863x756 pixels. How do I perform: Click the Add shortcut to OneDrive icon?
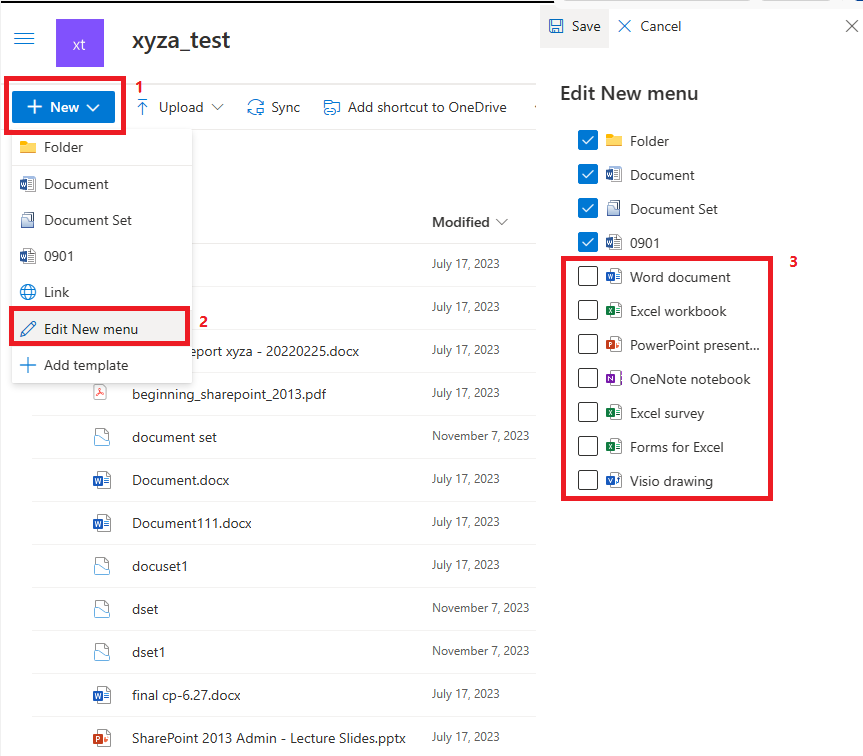(x=332, y=106)
